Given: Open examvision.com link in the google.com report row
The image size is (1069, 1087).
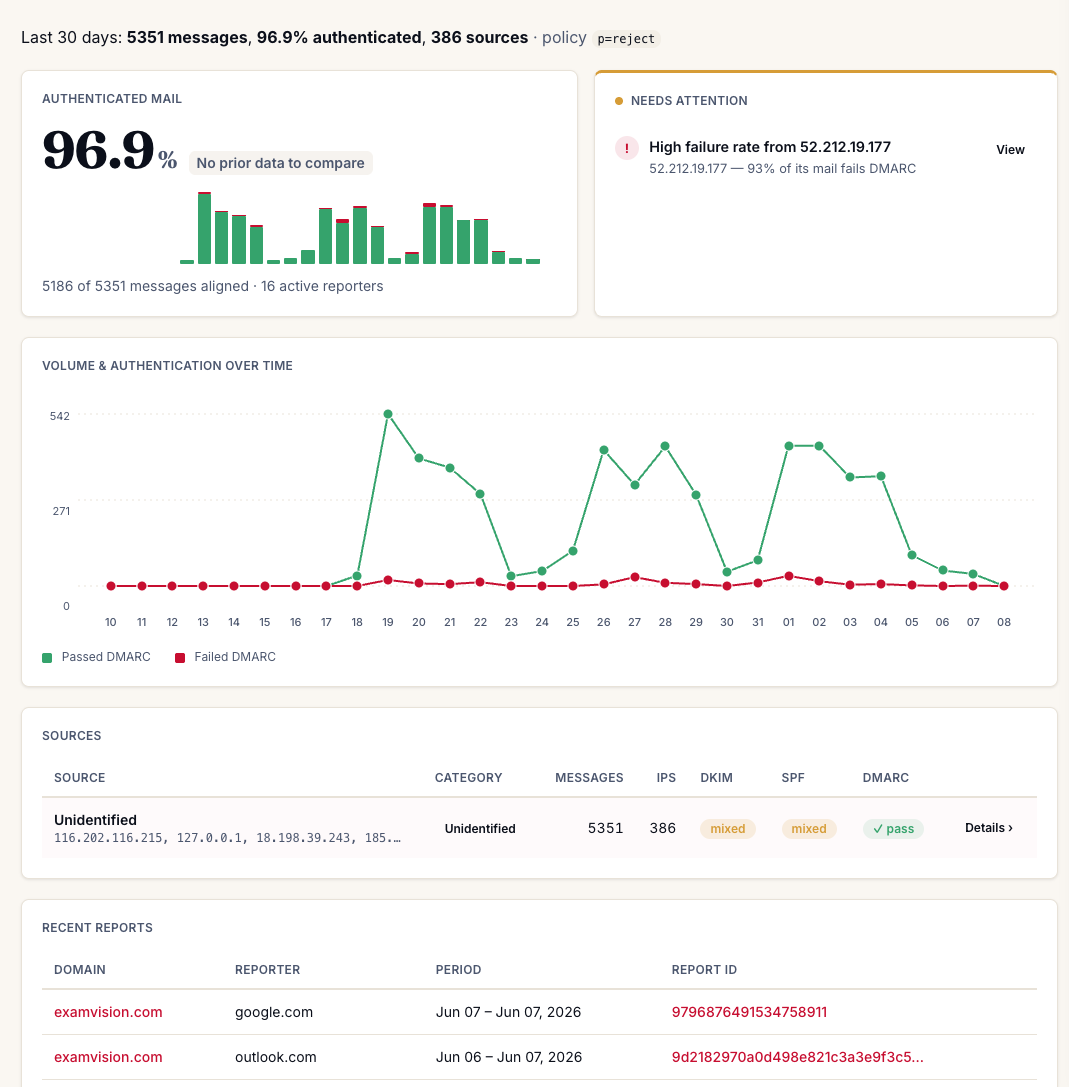Looking at the screenshot, I should (x=108, y=1012).
